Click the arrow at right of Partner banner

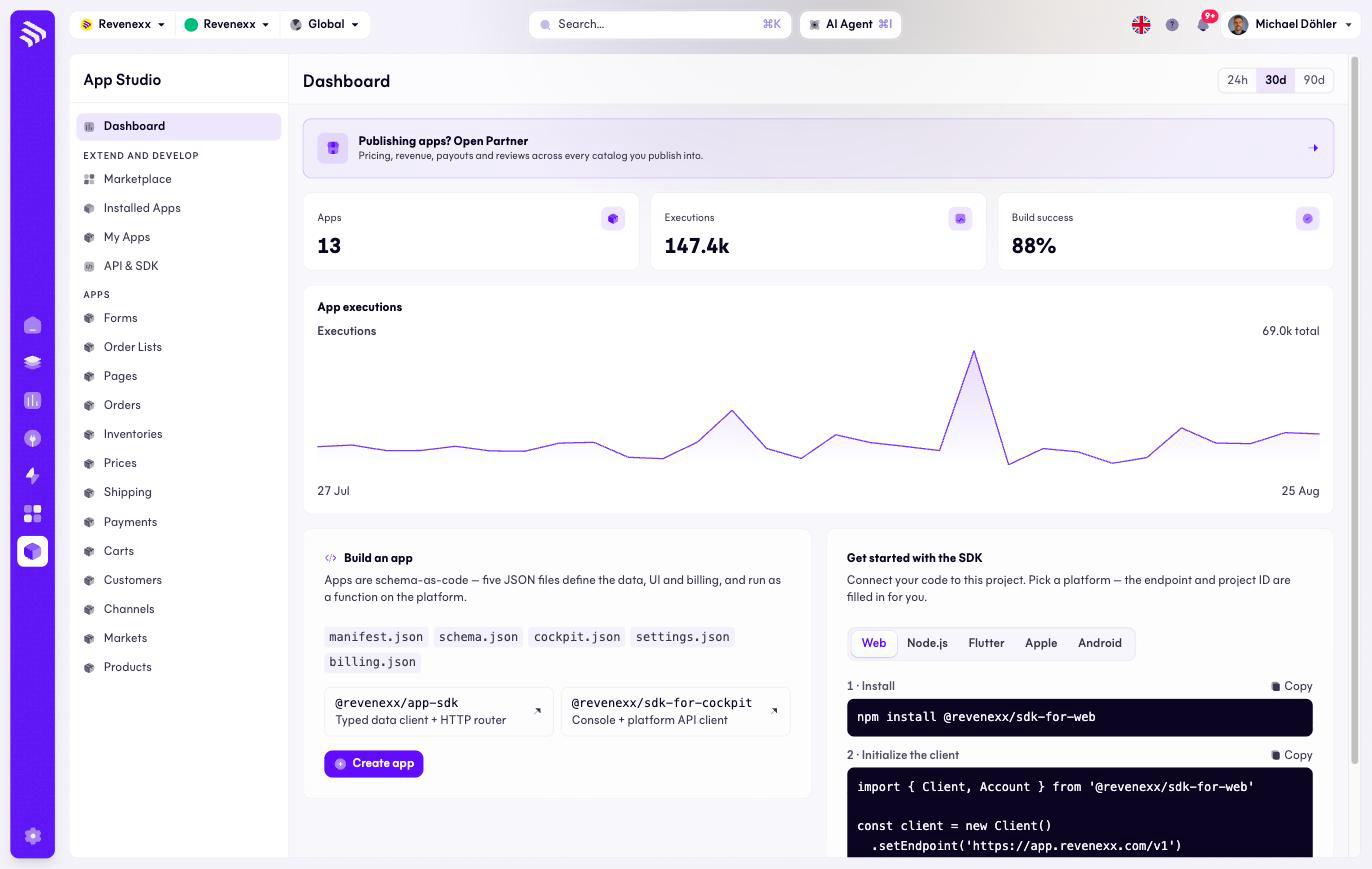(1313, 148)
